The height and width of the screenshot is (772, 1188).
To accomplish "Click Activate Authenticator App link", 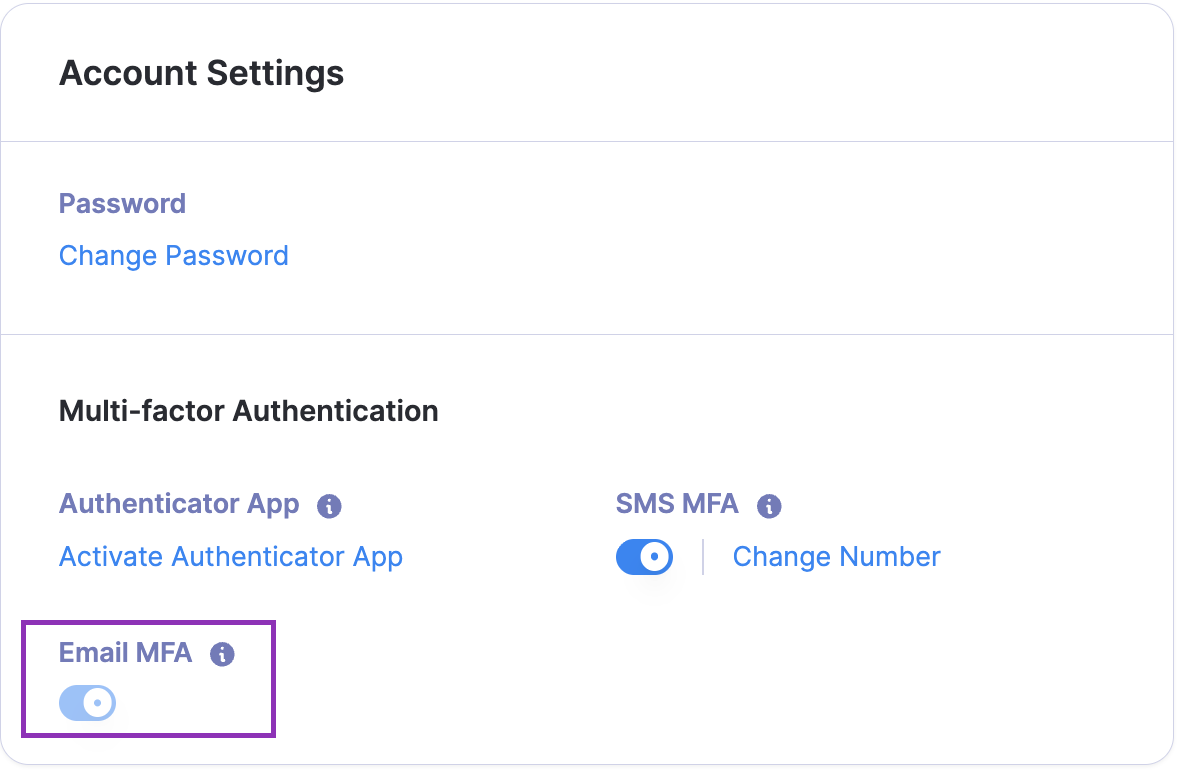I will (x=231, y=557).
